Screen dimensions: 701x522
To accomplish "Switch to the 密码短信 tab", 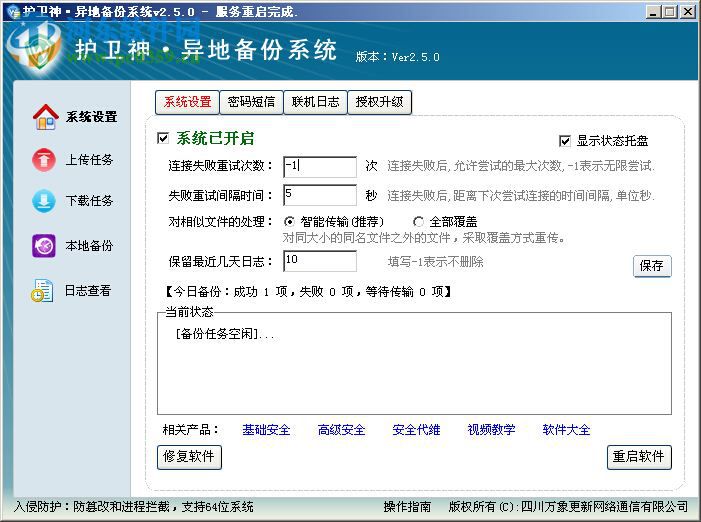I will (x=251, y=102).
